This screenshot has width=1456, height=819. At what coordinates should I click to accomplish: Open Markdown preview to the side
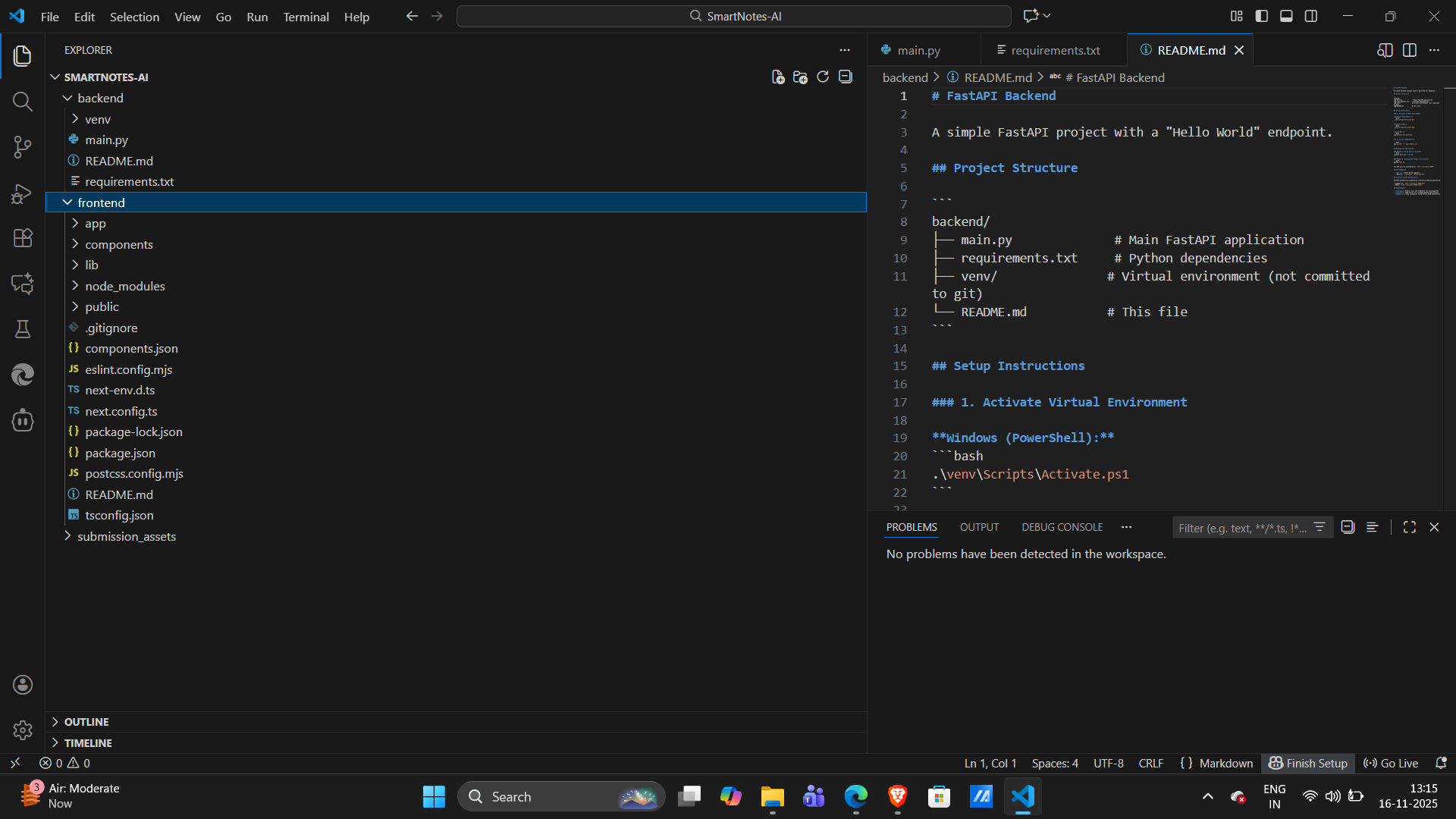point(1385,50)
